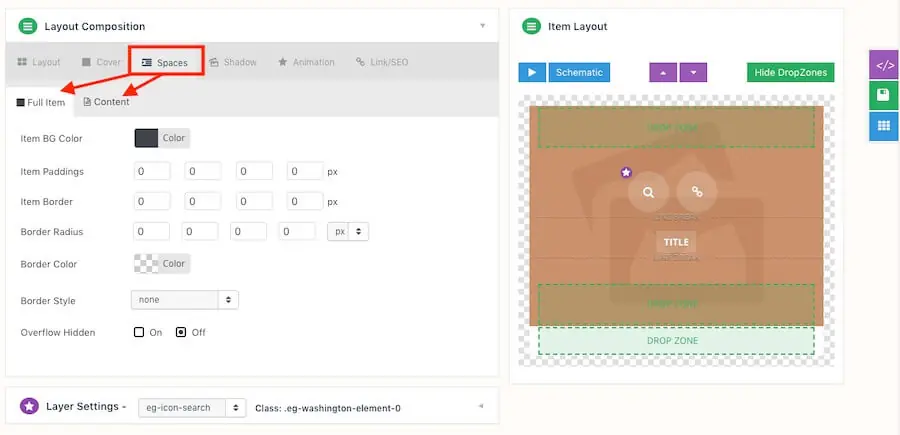Click the first Item Paddings field
The width and height of the screenshot is (900, 435).
(x=152, y=171)
